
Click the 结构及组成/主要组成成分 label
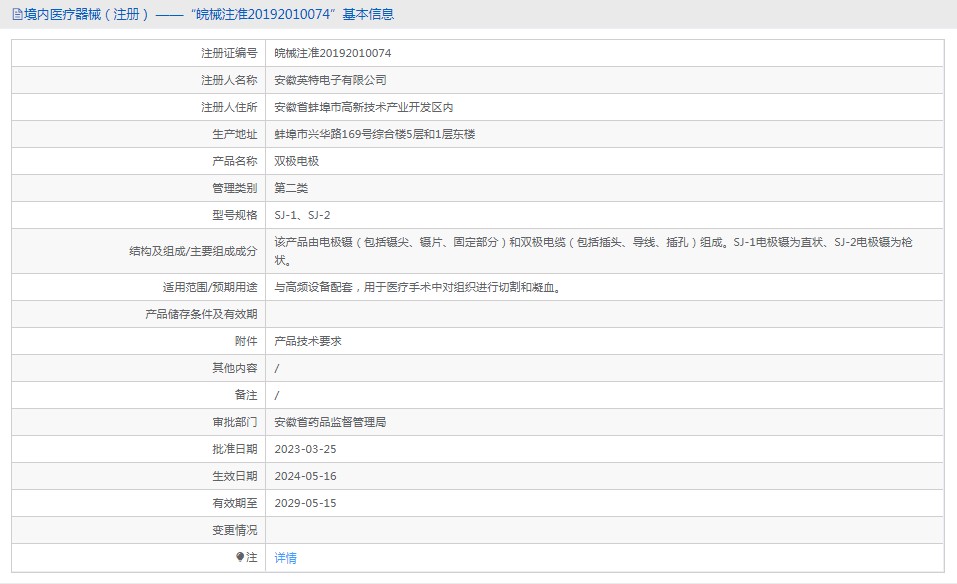[x=193, y=251]
